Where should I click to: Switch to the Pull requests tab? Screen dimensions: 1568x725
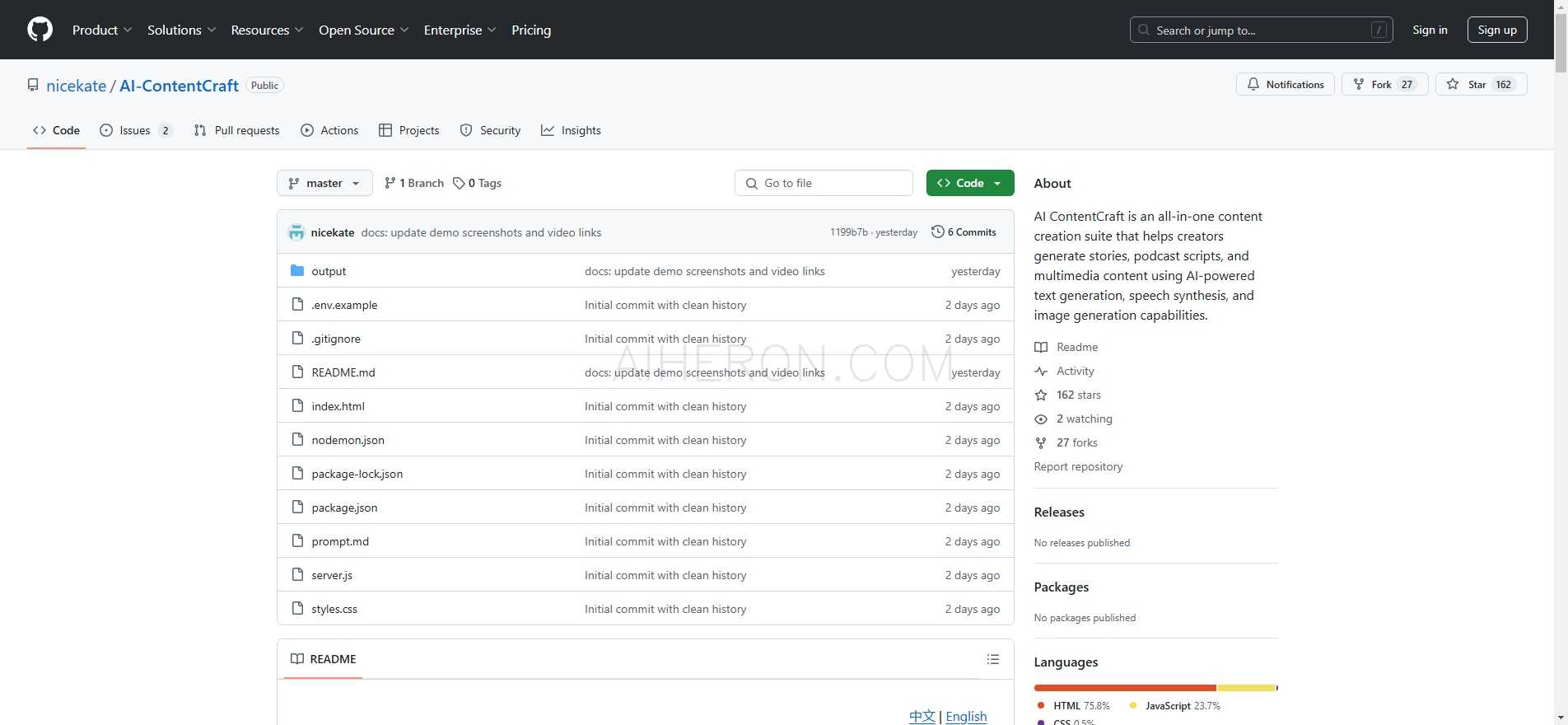237,130
